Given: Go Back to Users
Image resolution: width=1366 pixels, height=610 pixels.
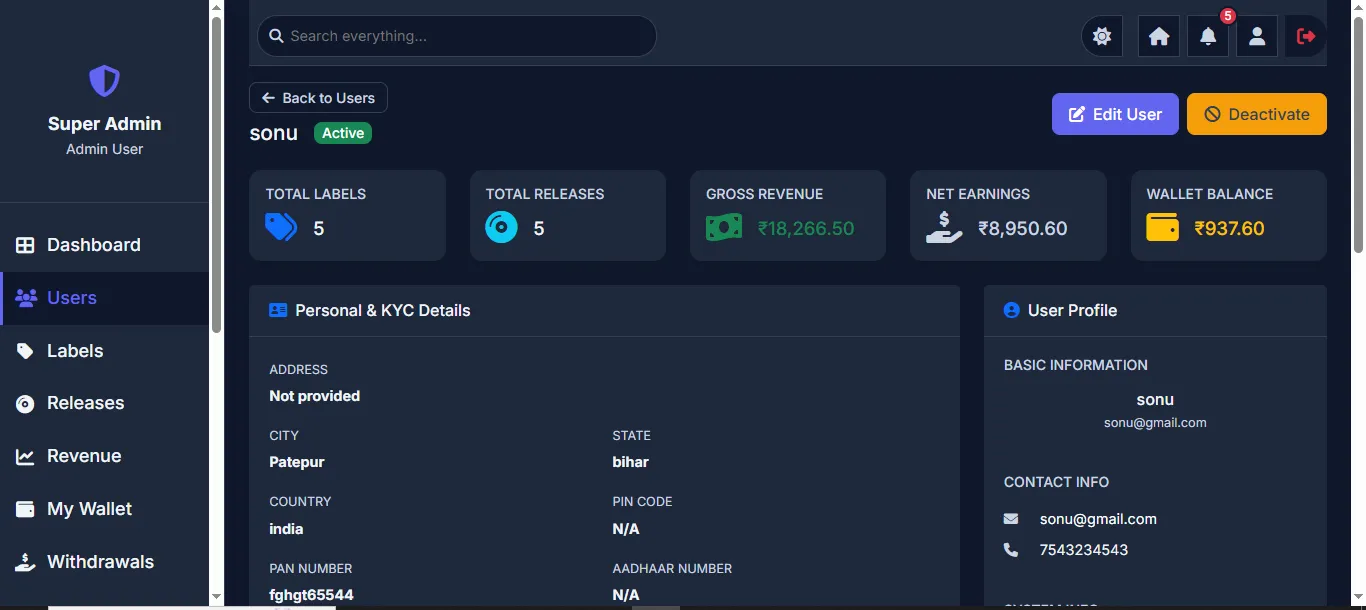Looking at the screenshot, I should (x=318, y=98).
